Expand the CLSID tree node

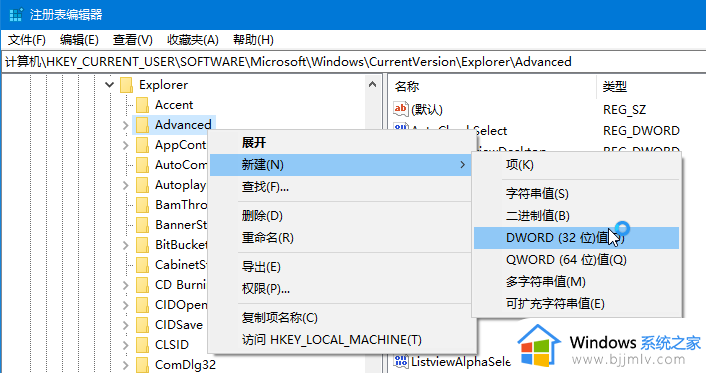(x=126, y=345)
